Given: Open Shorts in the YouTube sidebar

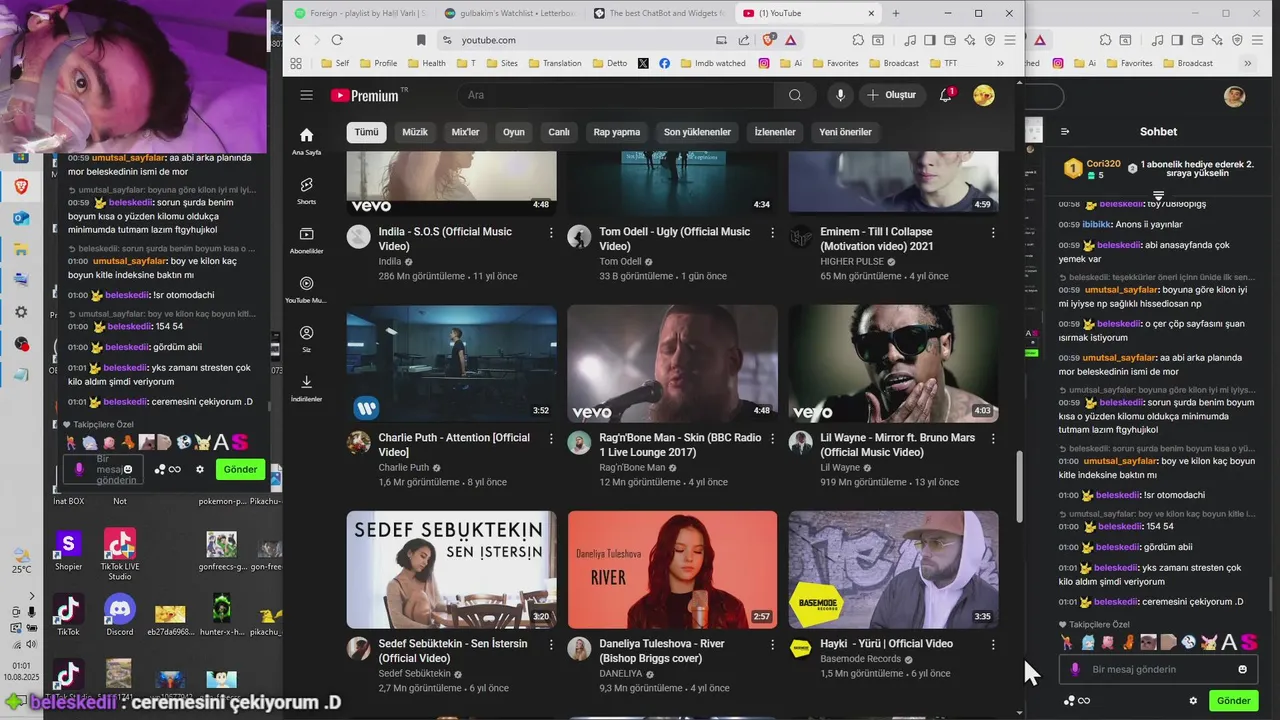Looking at the screenshot, I should [x=306, y=190].
